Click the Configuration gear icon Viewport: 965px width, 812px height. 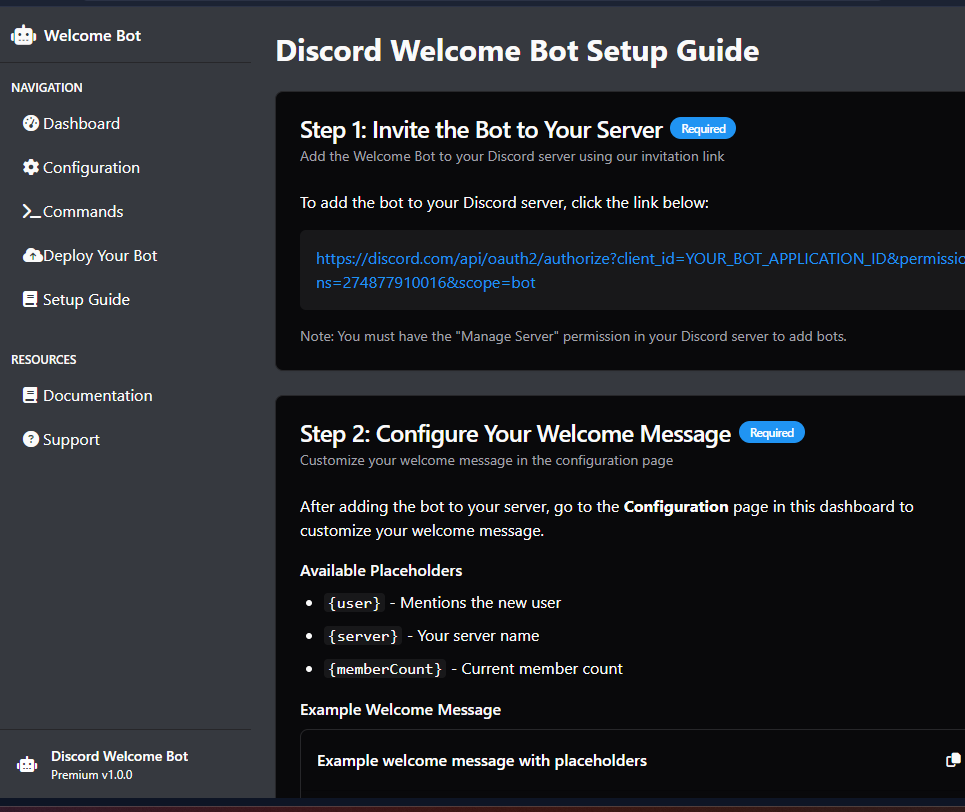point(31,167)
